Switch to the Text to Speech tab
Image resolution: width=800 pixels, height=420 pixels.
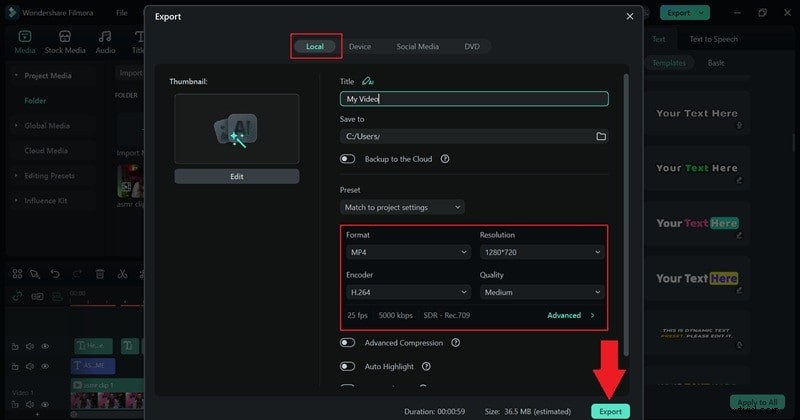pos(713,39)
